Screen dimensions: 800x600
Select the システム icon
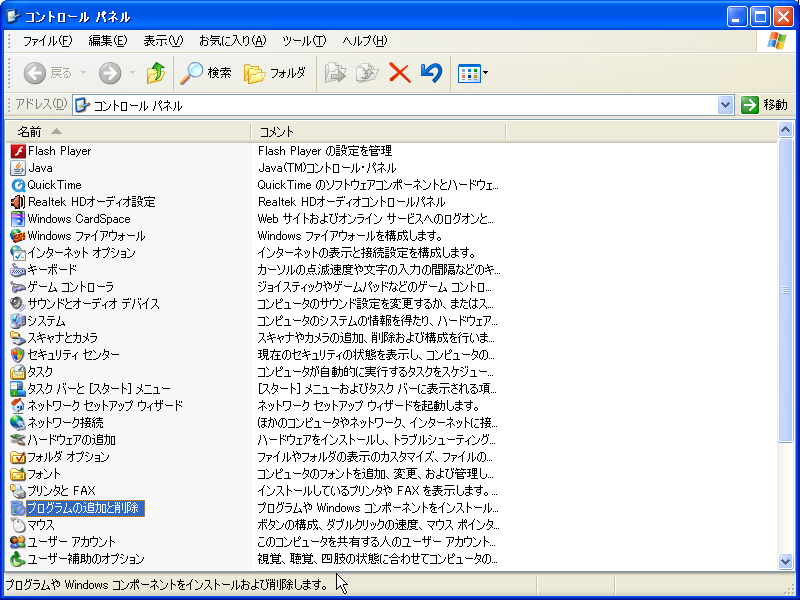point(18,321)
